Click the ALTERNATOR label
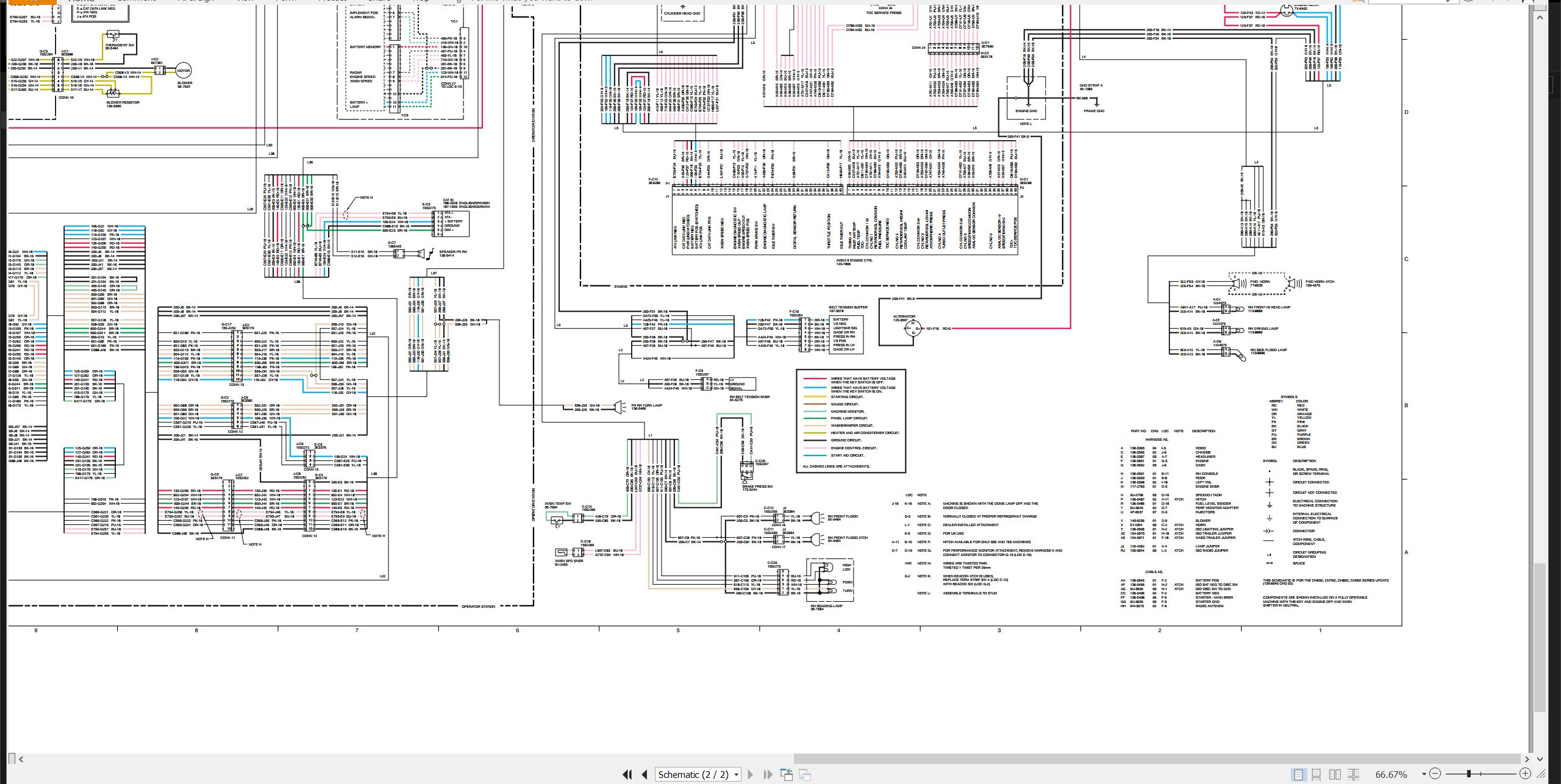 [x=904, y=316]
